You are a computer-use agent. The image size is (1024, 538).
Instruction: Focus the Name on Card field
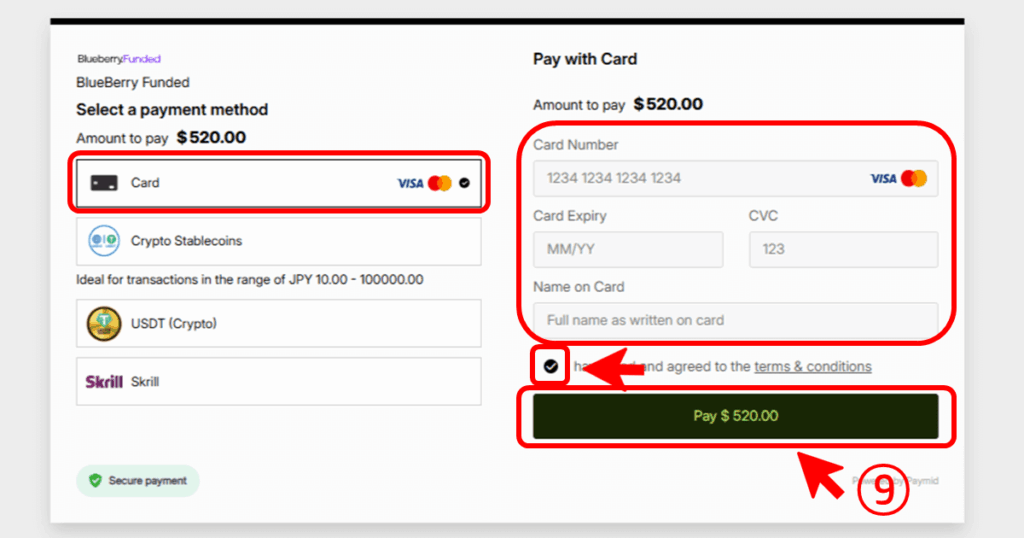point(735,320)
